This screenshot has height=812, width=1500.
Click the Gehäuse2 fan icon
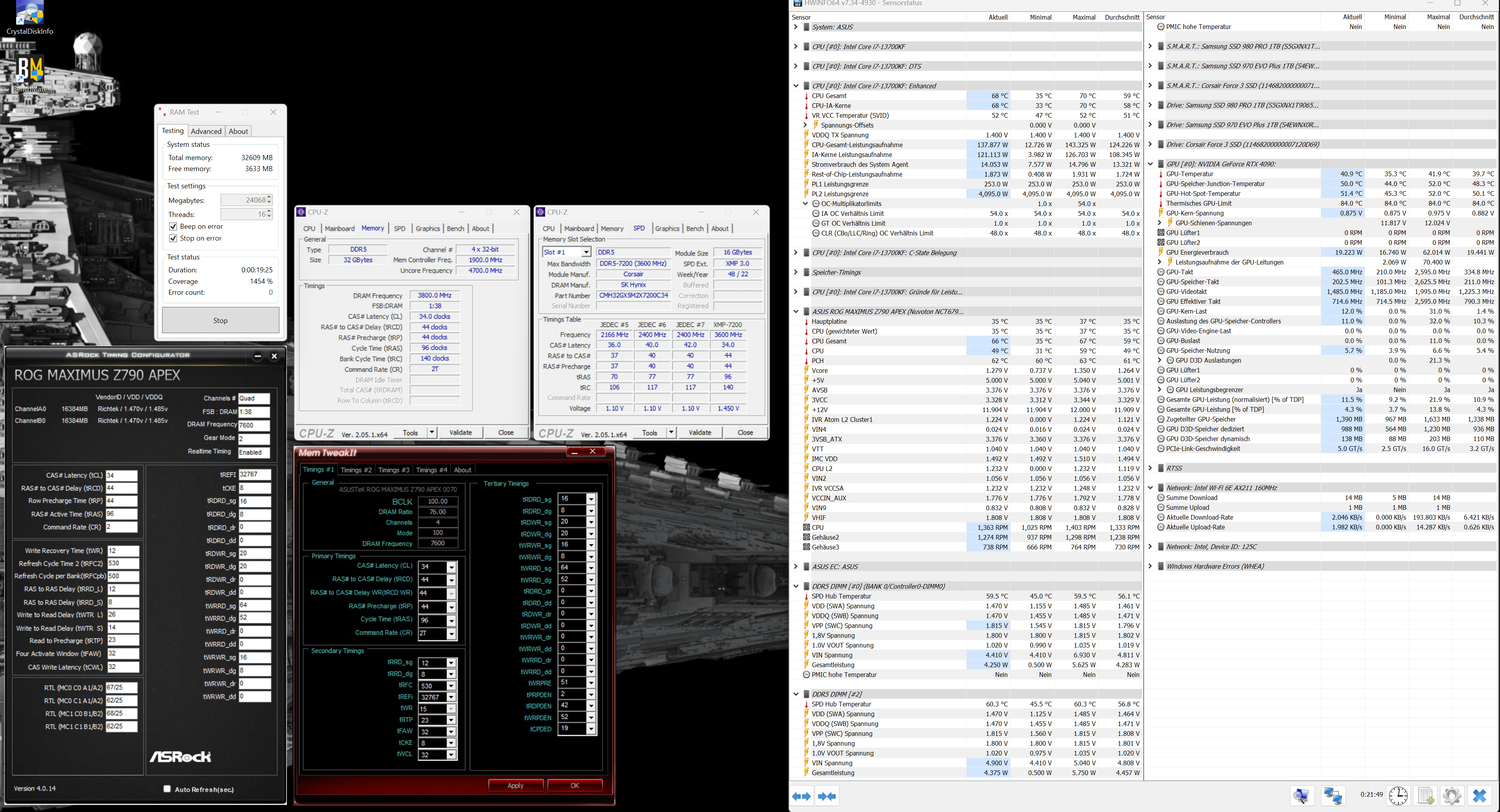point(806,537)
